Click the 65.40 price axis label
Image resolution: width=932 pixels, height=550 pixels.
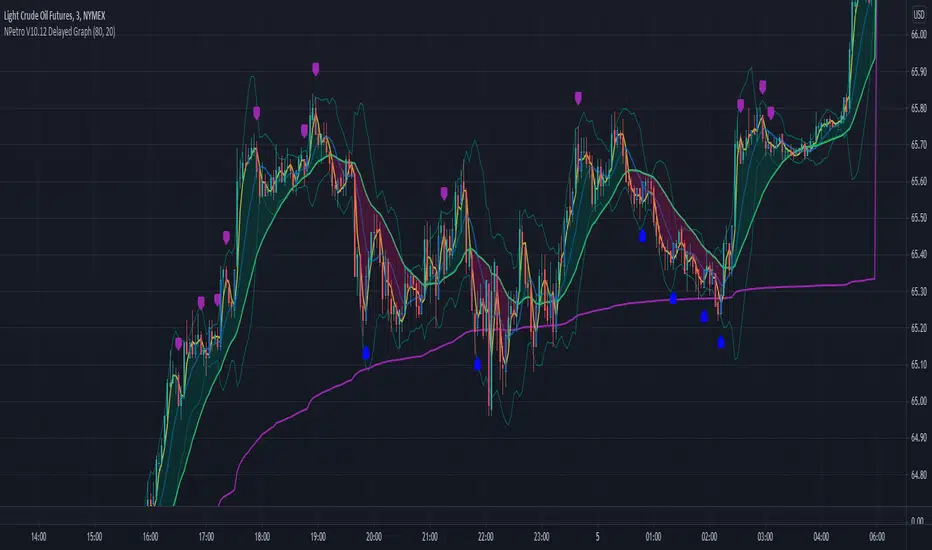918,254
